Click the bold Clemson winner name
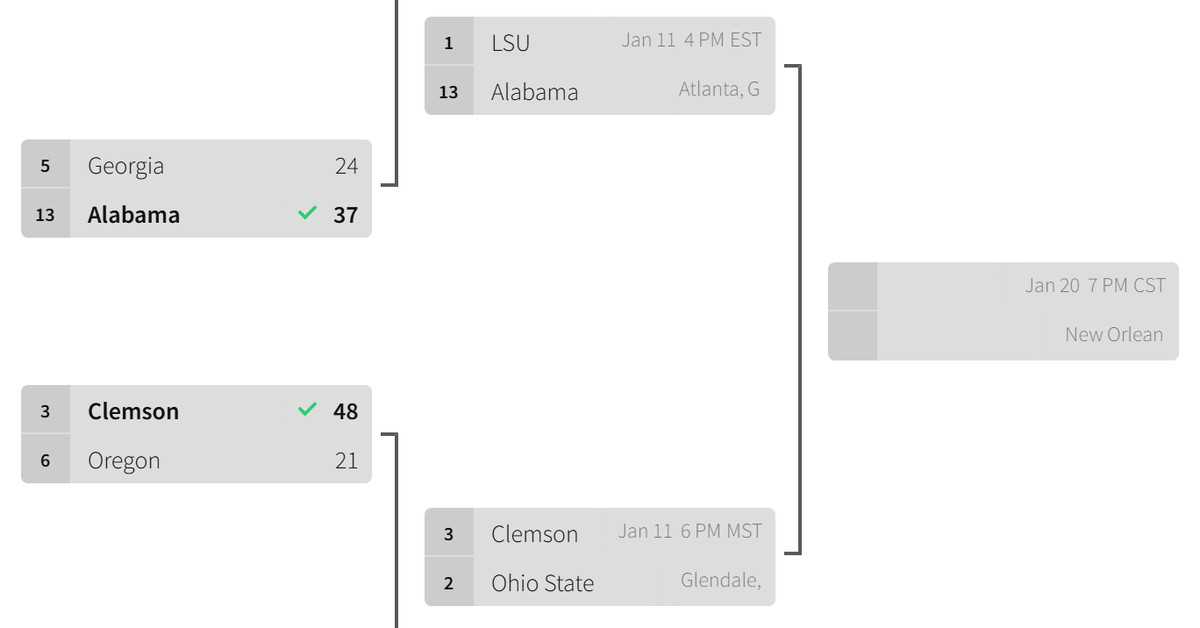 [x=133, y=411]
